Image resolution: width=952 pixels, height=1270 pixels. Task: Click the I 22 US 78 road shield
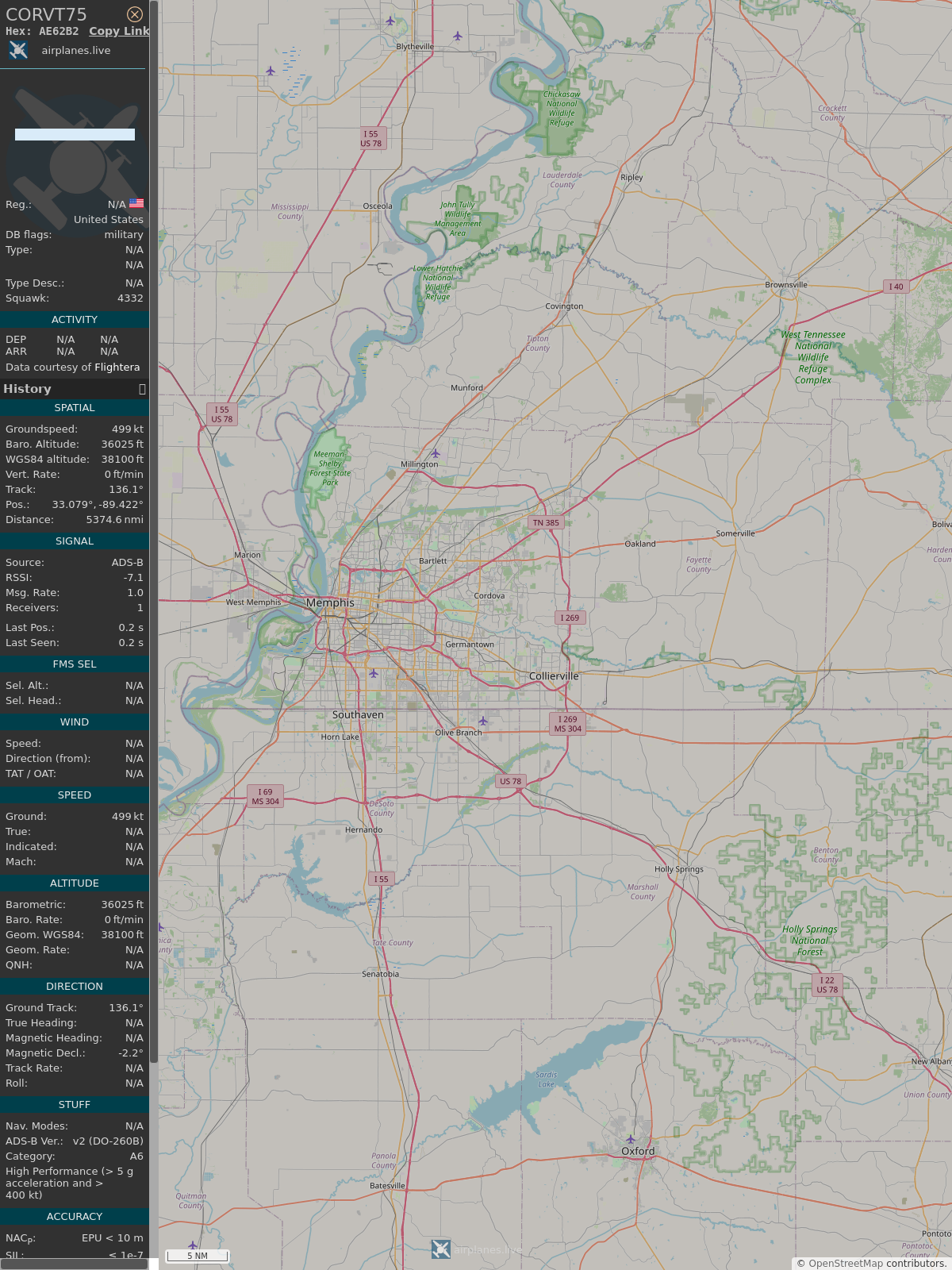click(827, 985)
